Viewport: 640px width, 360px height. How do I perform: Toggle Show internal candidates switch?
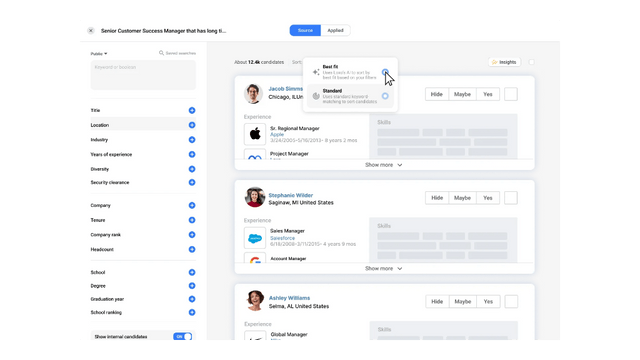coord(182,337)
